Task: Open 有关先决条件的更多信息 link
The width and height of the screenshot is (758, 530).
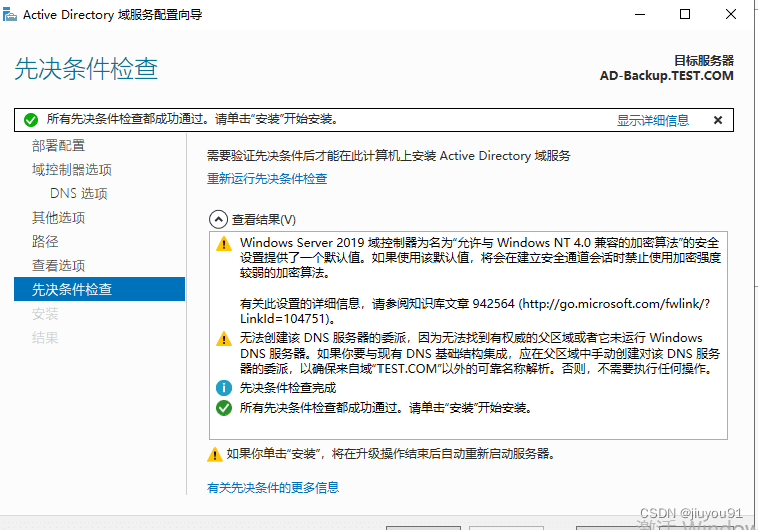Action: pyautogui.click(x=273, y=487)
